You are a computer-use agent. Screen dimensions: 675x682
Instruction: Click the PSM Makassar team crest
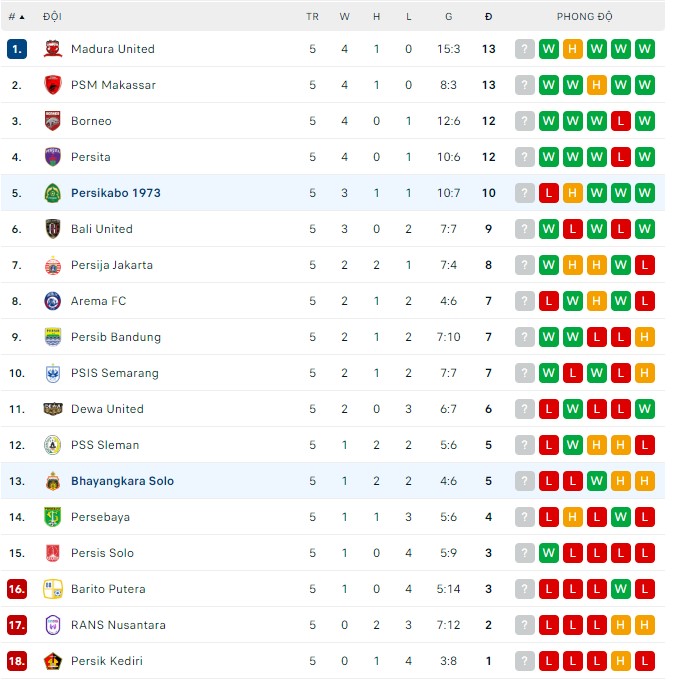53,85
